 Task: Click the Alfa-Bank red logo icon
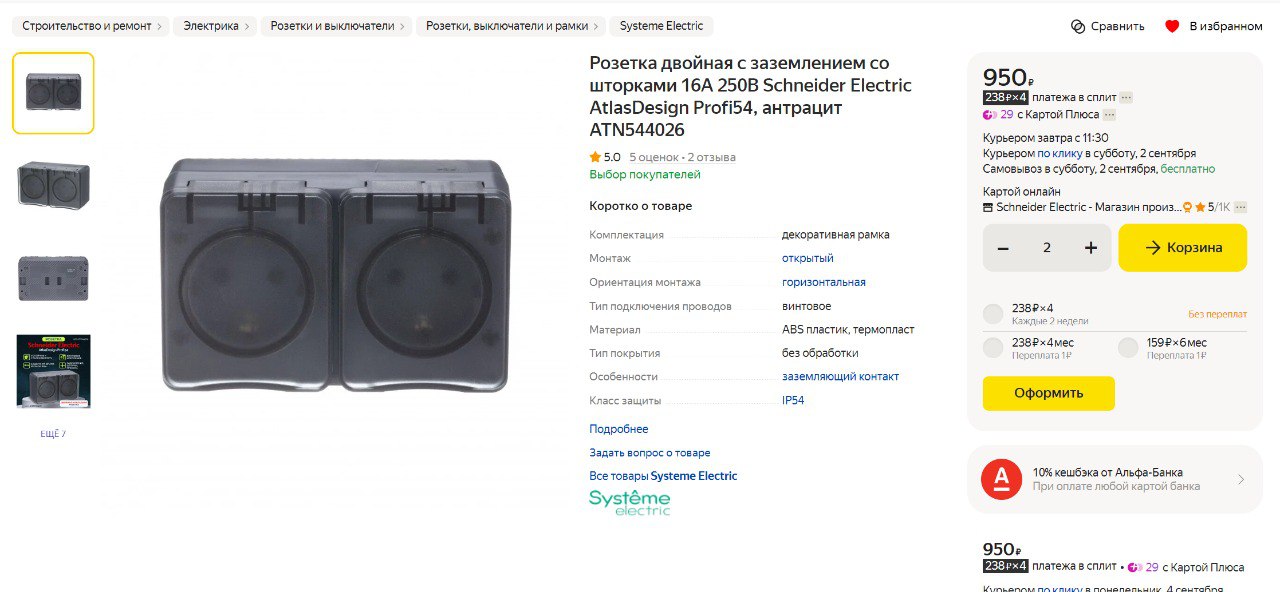1001,479
